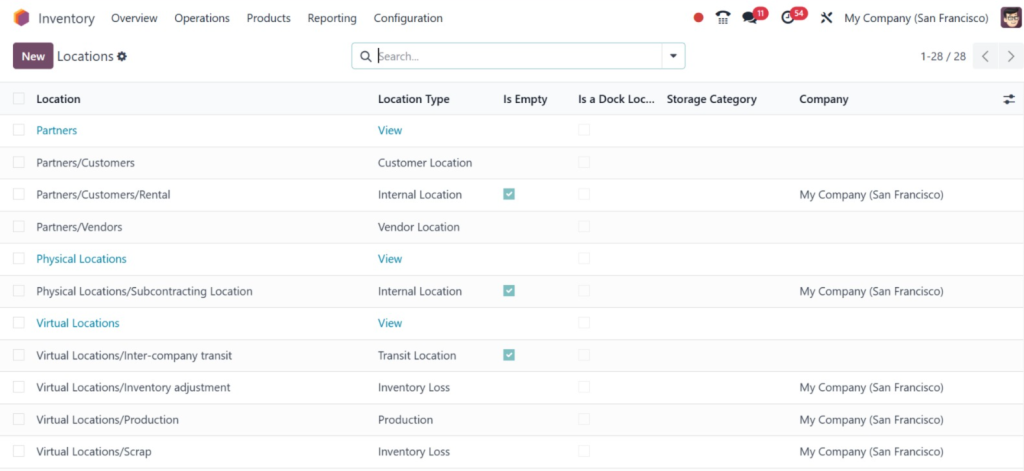Select the Inventory adjustment row checkbox
The width and height of the screenshot is (1024, 471).
click(x=19, y=387)
